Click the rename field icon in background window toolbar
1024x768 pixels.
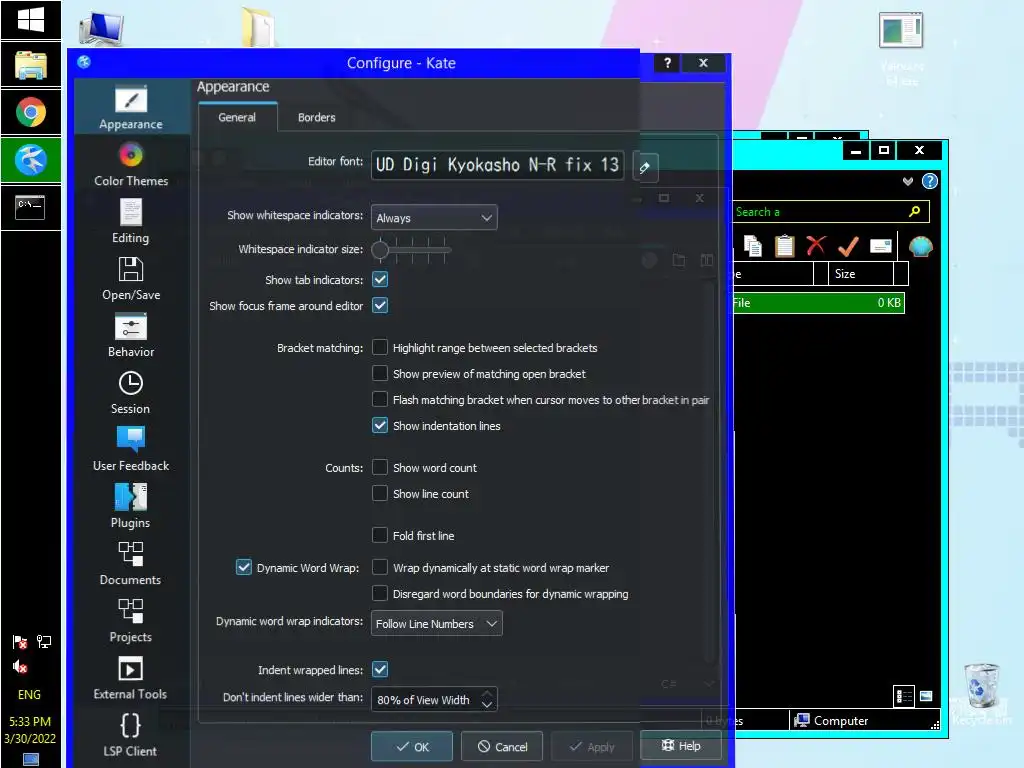click(x=880, y=246)
